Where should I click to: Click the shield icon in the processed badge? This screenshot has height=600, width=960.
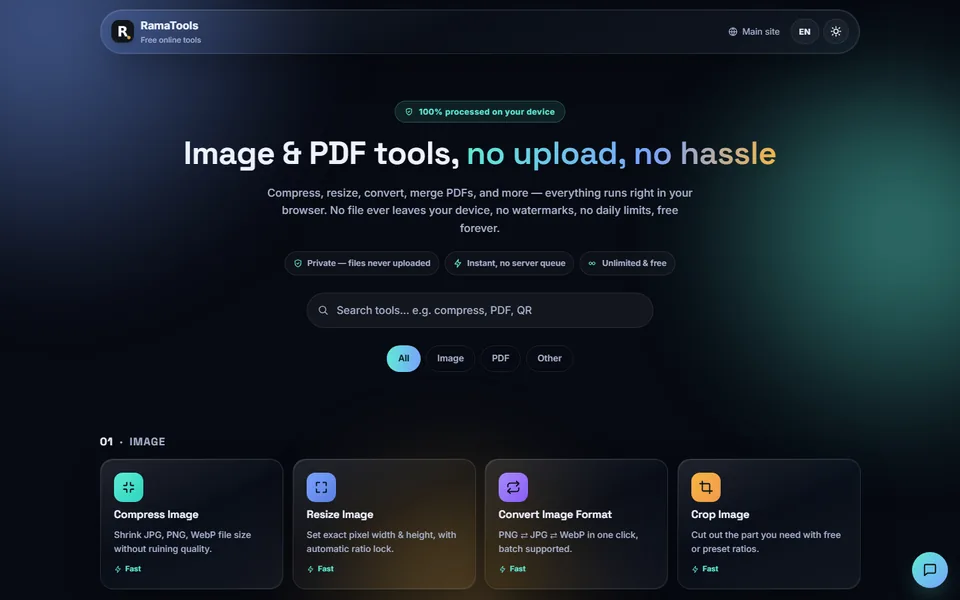click(409, 112)
